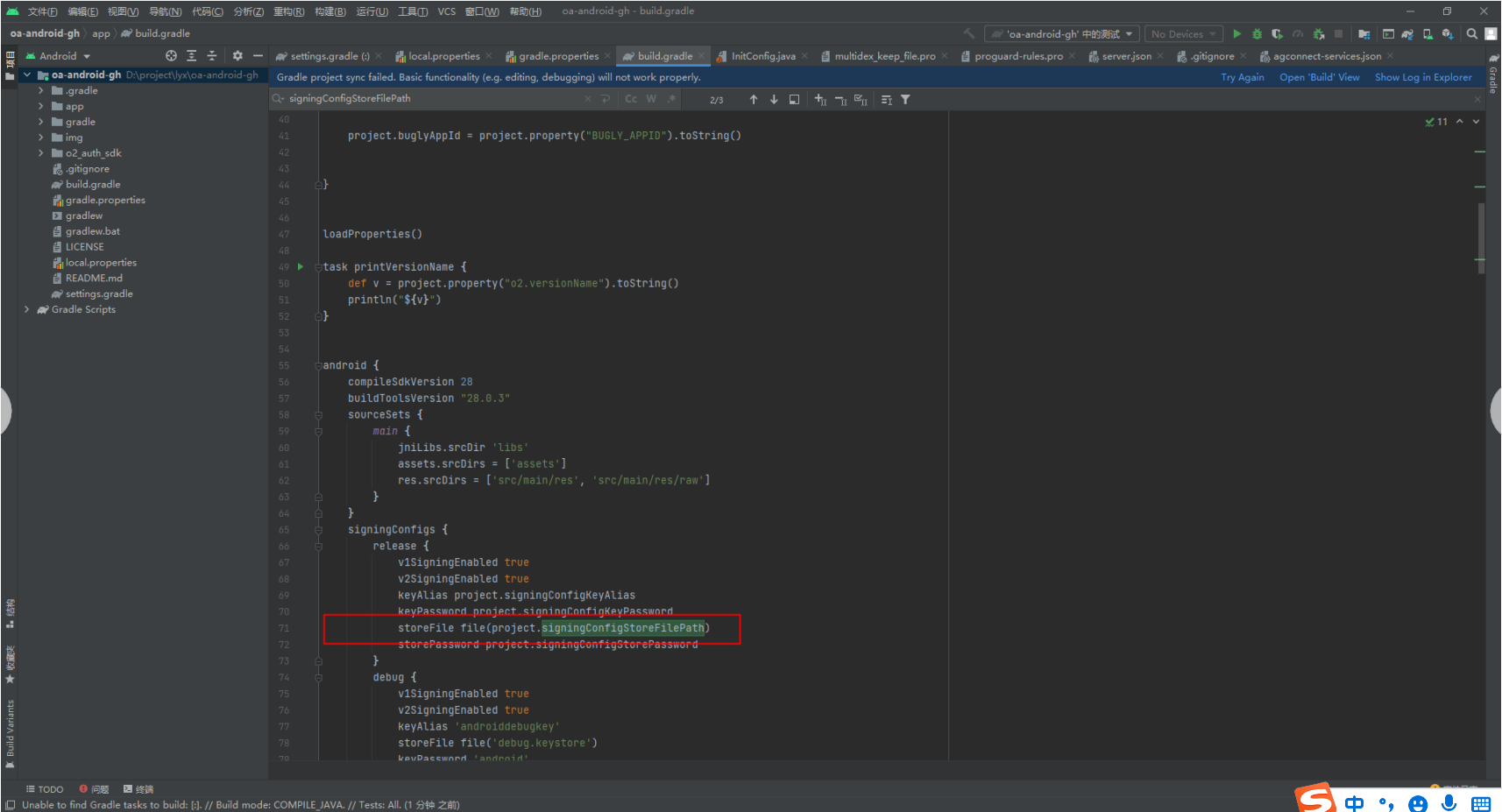This screenshot has width=1502, height=812.
Task: Click the Try Again link
Action: (x=1242, y=77)
